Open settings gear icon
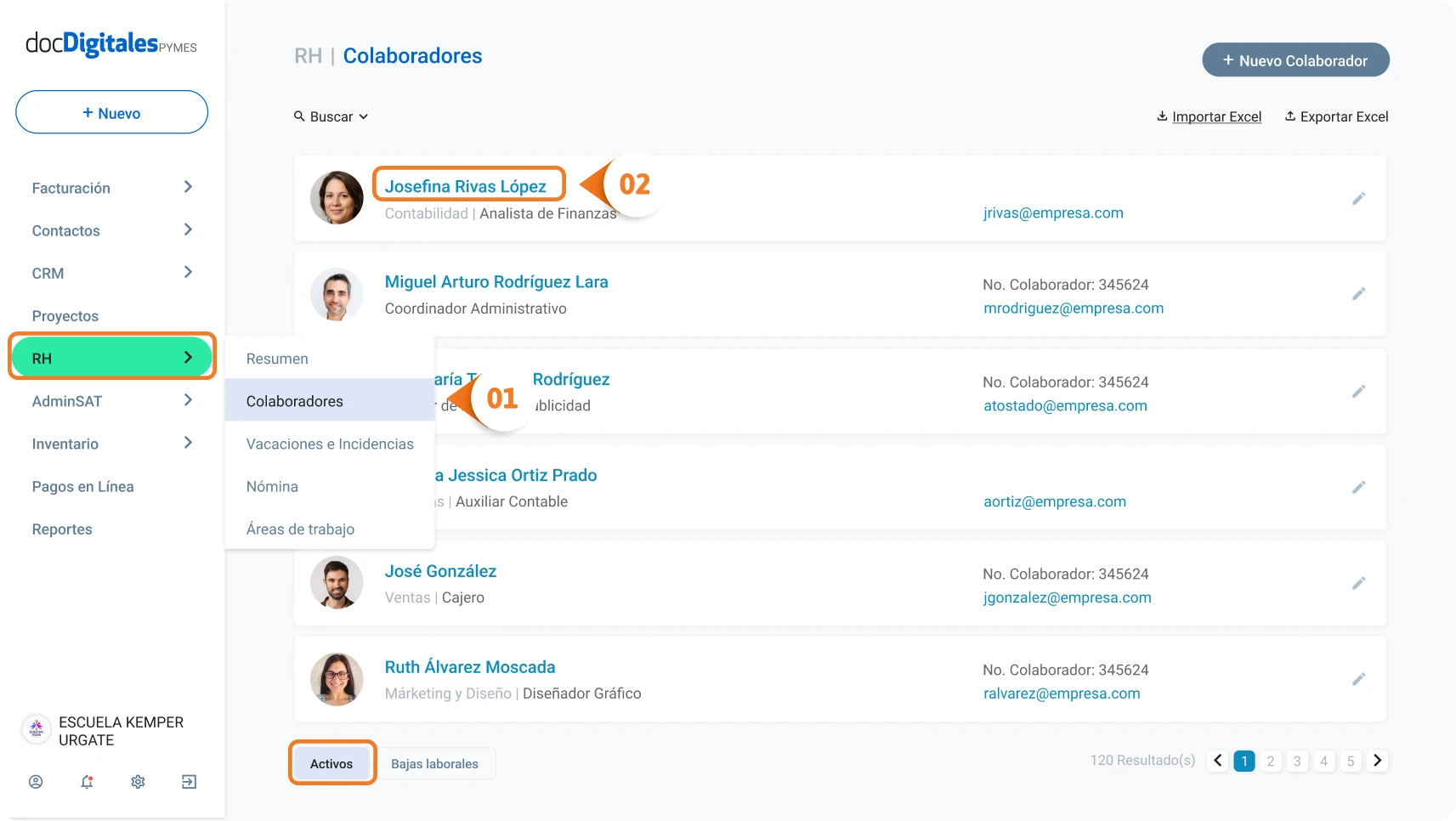This screenshot has height=821, width=1456. [x=138, y=782]
